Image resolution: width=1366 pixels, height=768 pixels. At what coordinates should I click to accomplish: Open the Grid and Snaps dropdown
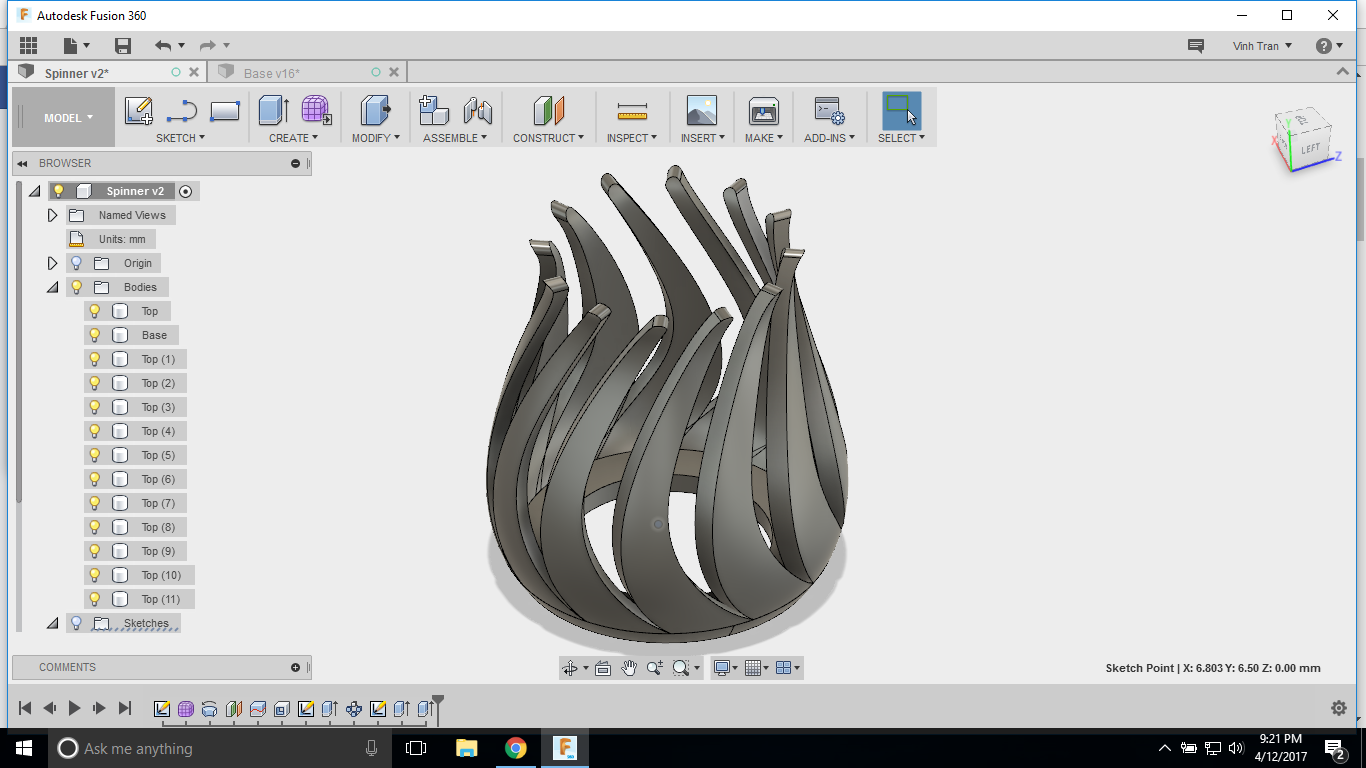(757, 668)
